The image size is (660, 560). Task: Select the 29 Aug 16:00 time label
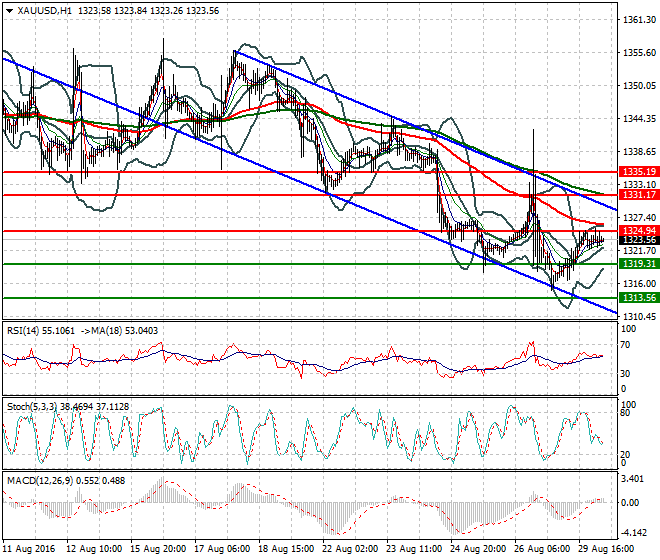(607, 549)
